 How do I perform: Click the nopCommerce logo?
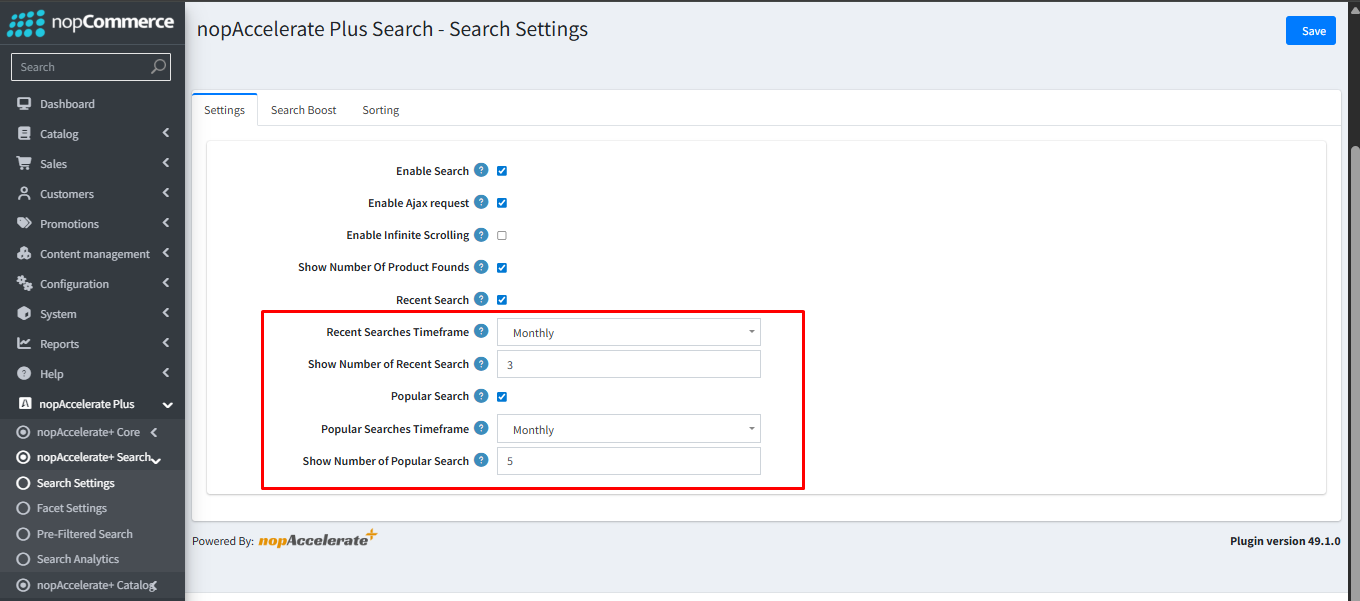pos(88,22)
